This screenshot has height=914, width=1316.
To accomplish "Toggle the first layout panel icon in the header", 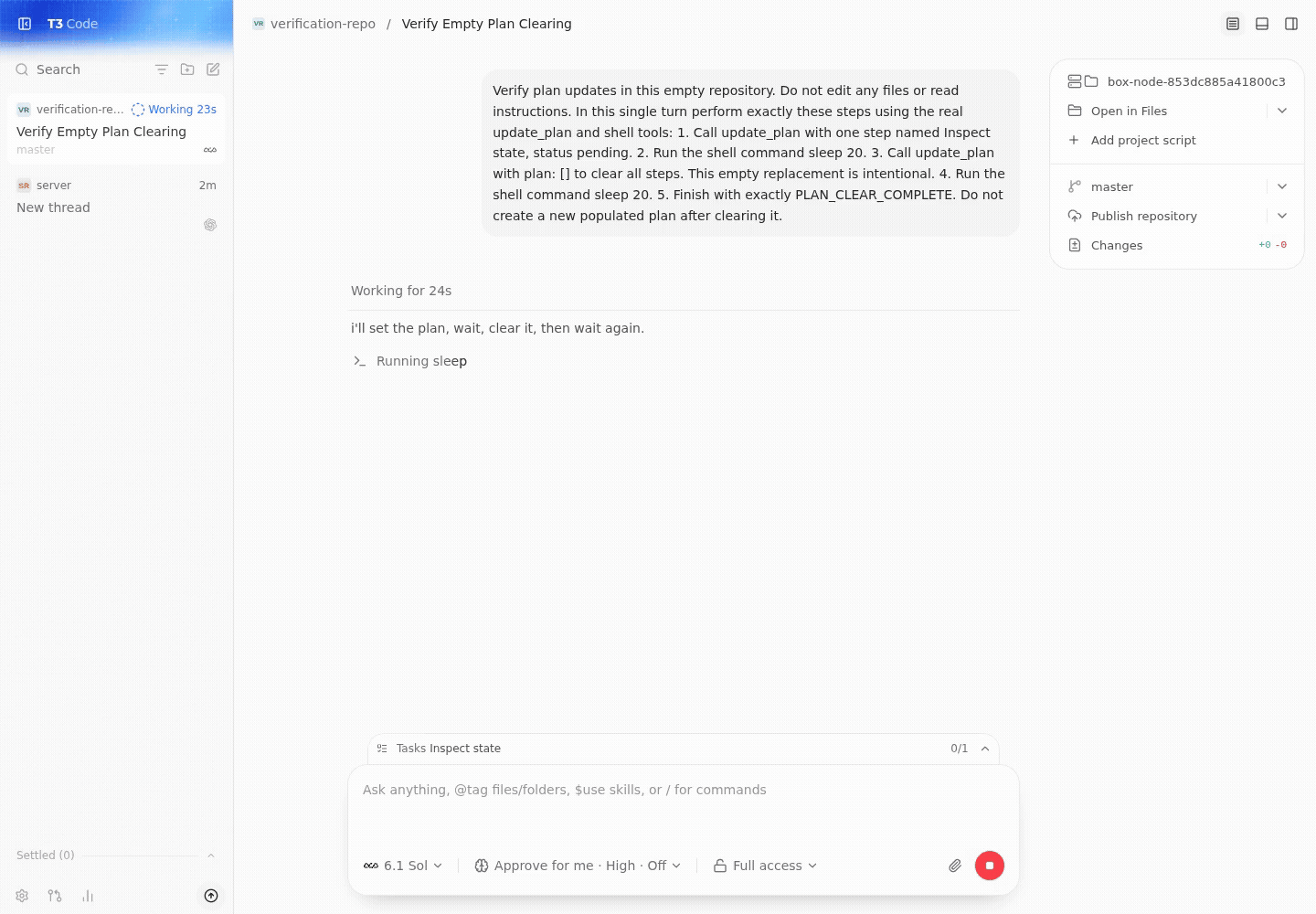I will coord(1233,24).
